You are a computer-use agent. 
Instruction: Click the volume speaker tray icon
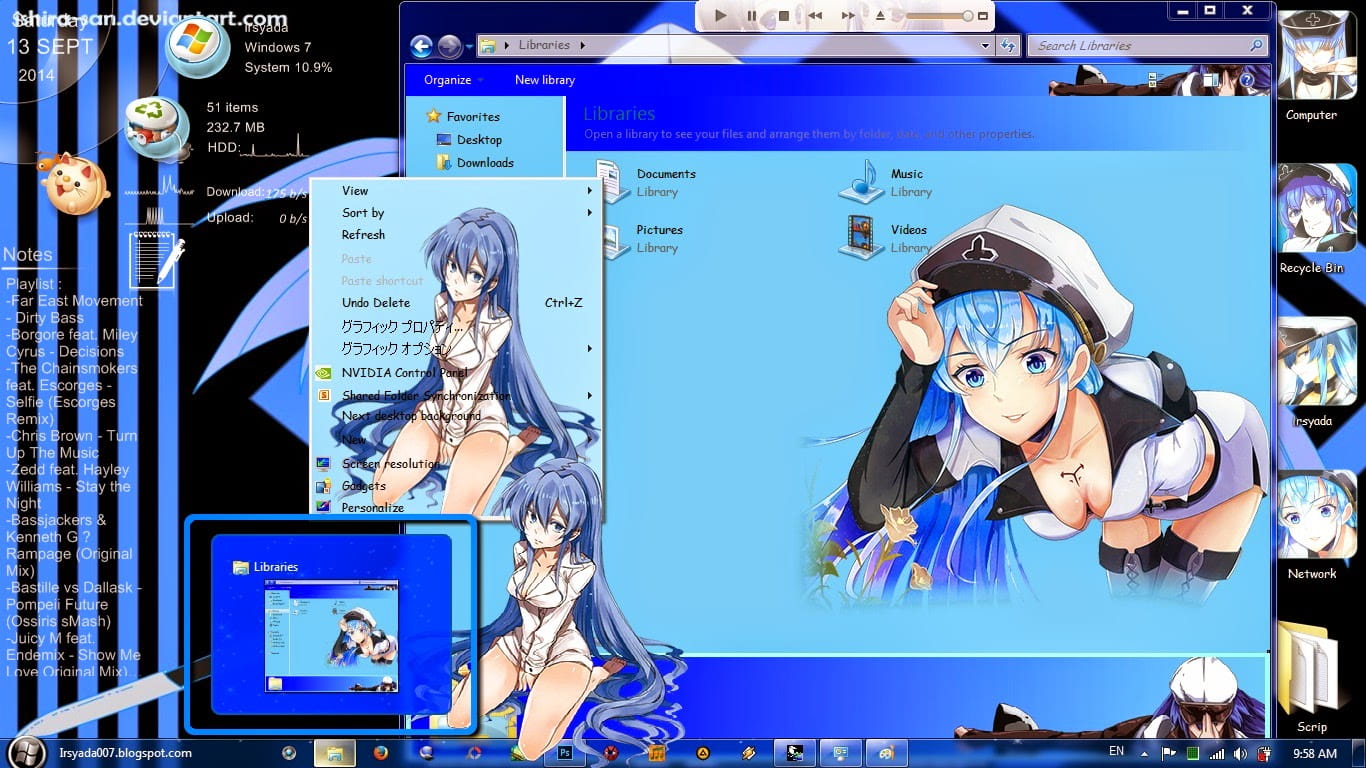coord(1240,753)
